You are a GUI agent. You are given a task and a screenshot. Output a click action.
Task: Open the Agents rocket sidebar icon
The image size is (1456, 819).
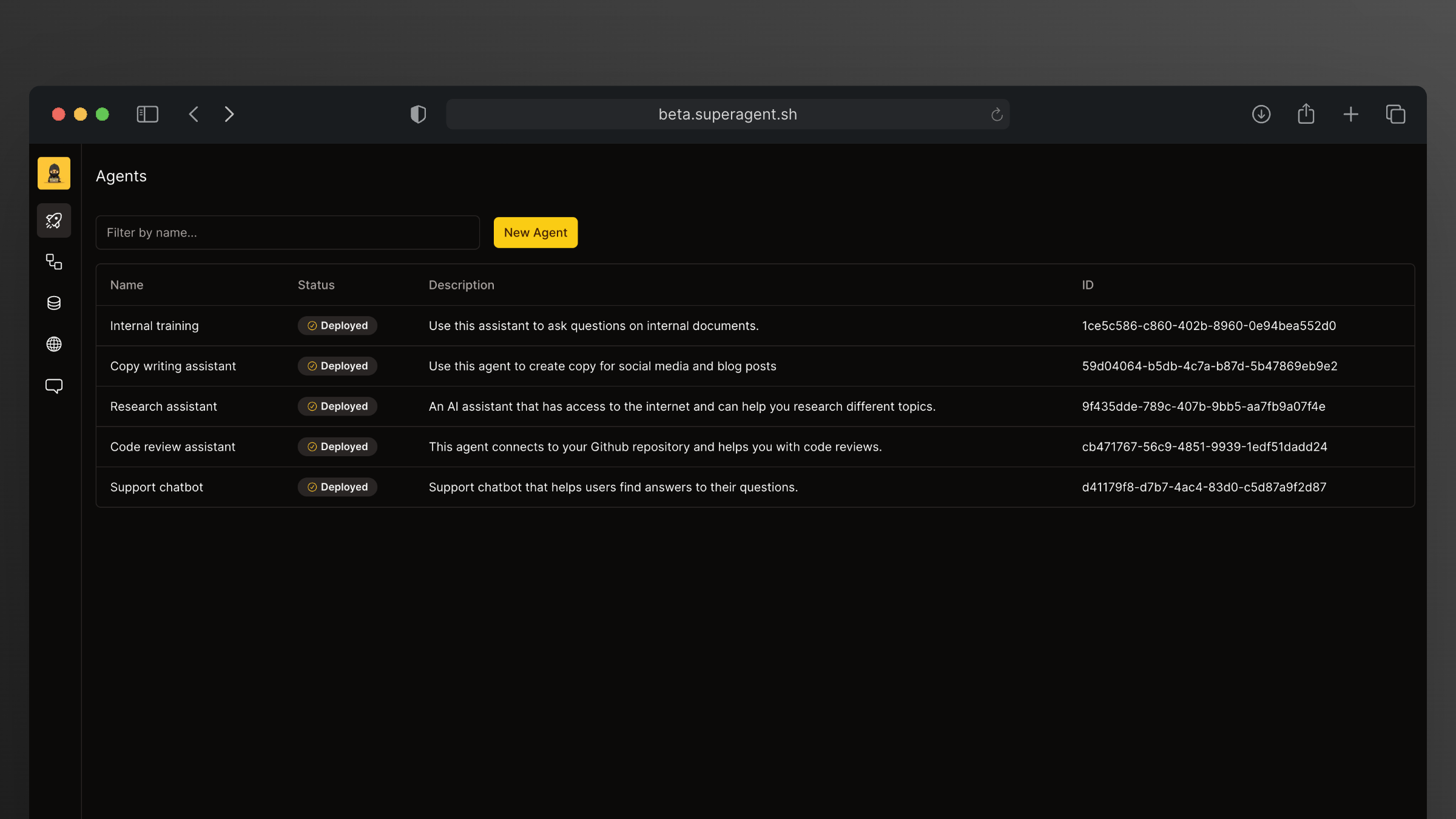click(54, 220)
